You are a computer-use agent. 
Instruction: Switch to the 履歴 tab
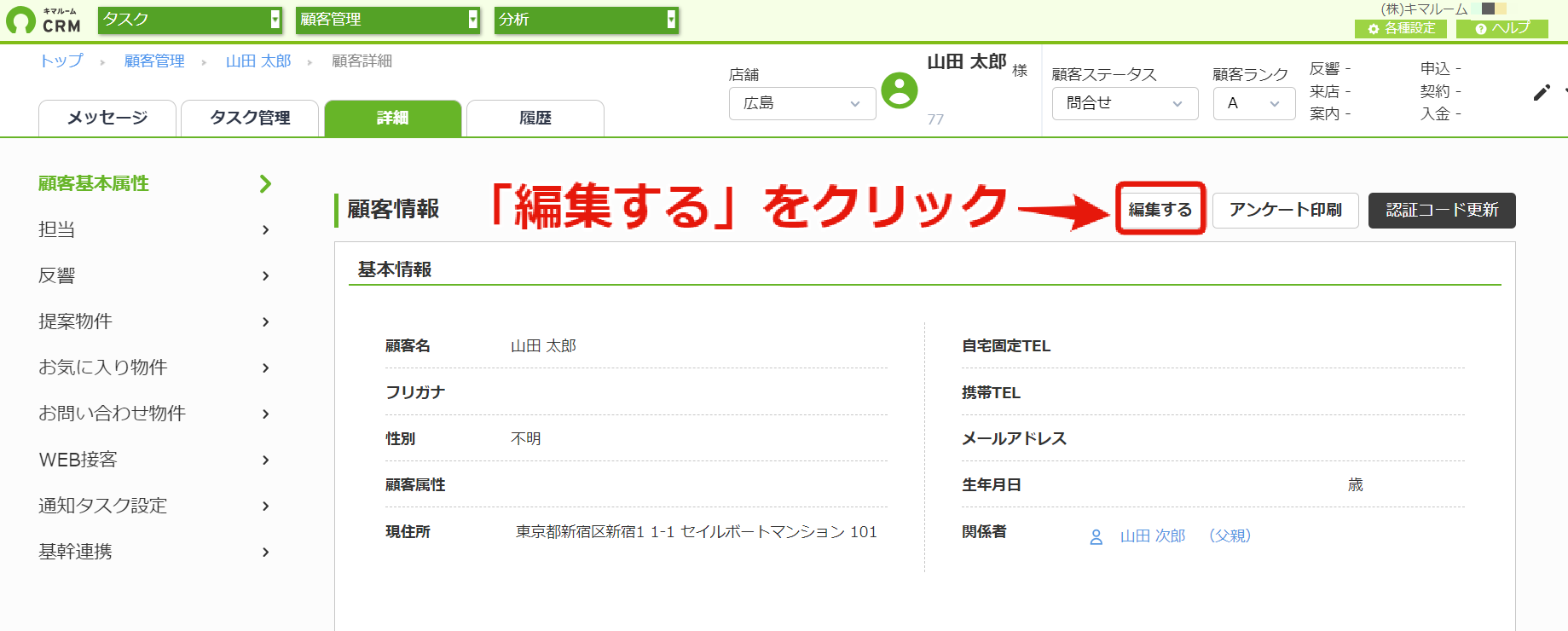(x=535, y=118)
